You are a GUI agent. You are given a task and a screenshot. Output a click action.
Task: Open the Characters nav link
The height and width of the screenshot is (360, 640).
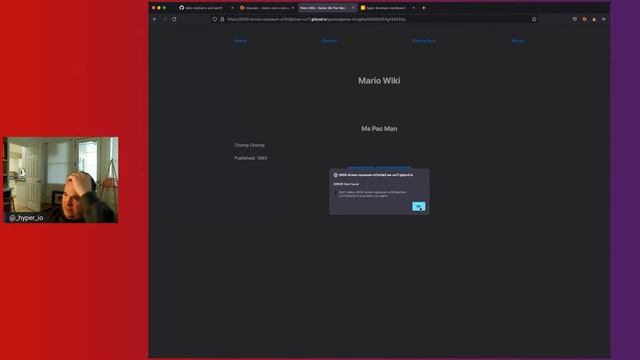[x=424, y=41]
